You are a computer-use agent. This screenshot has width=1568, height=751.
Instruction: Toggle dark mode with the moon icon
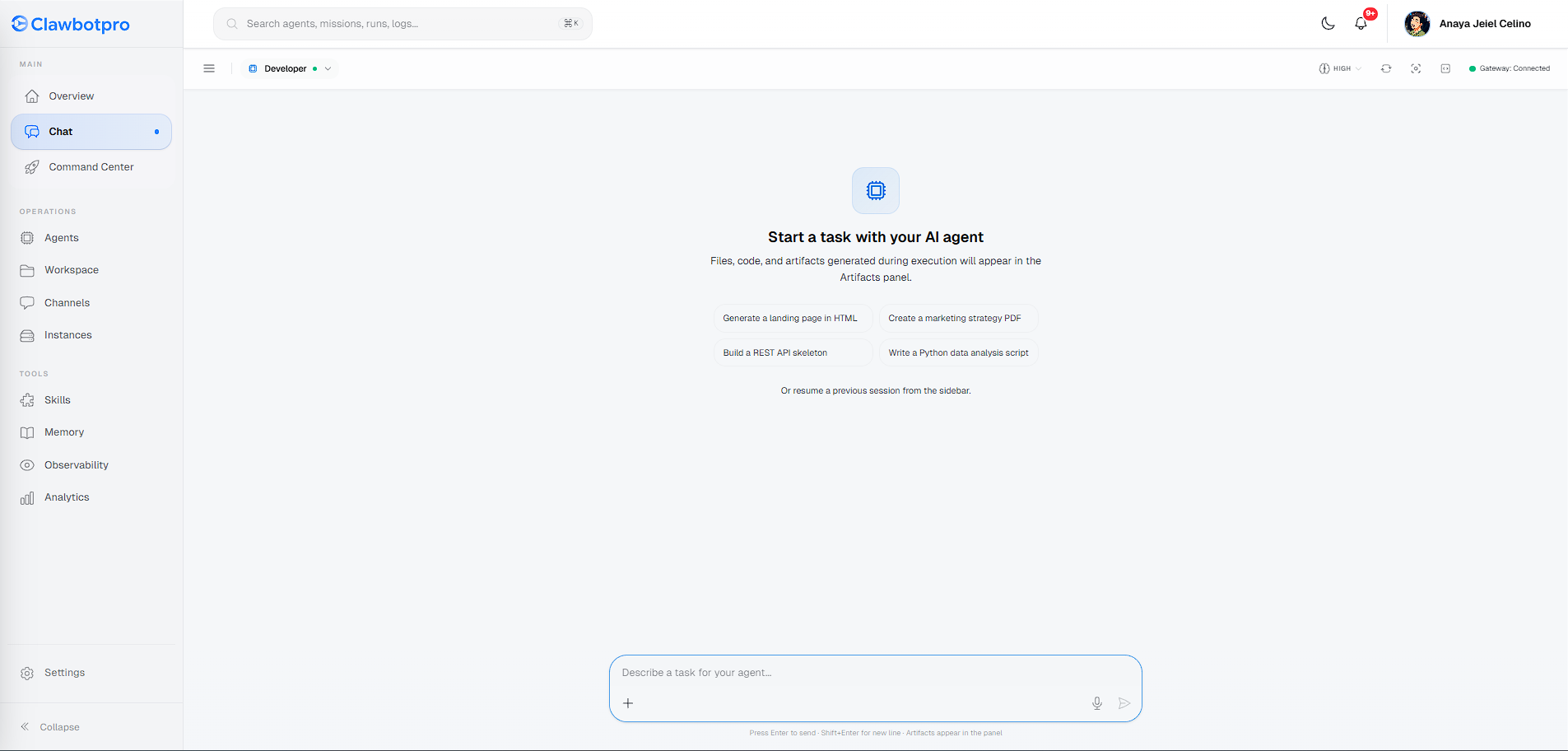1328,24
